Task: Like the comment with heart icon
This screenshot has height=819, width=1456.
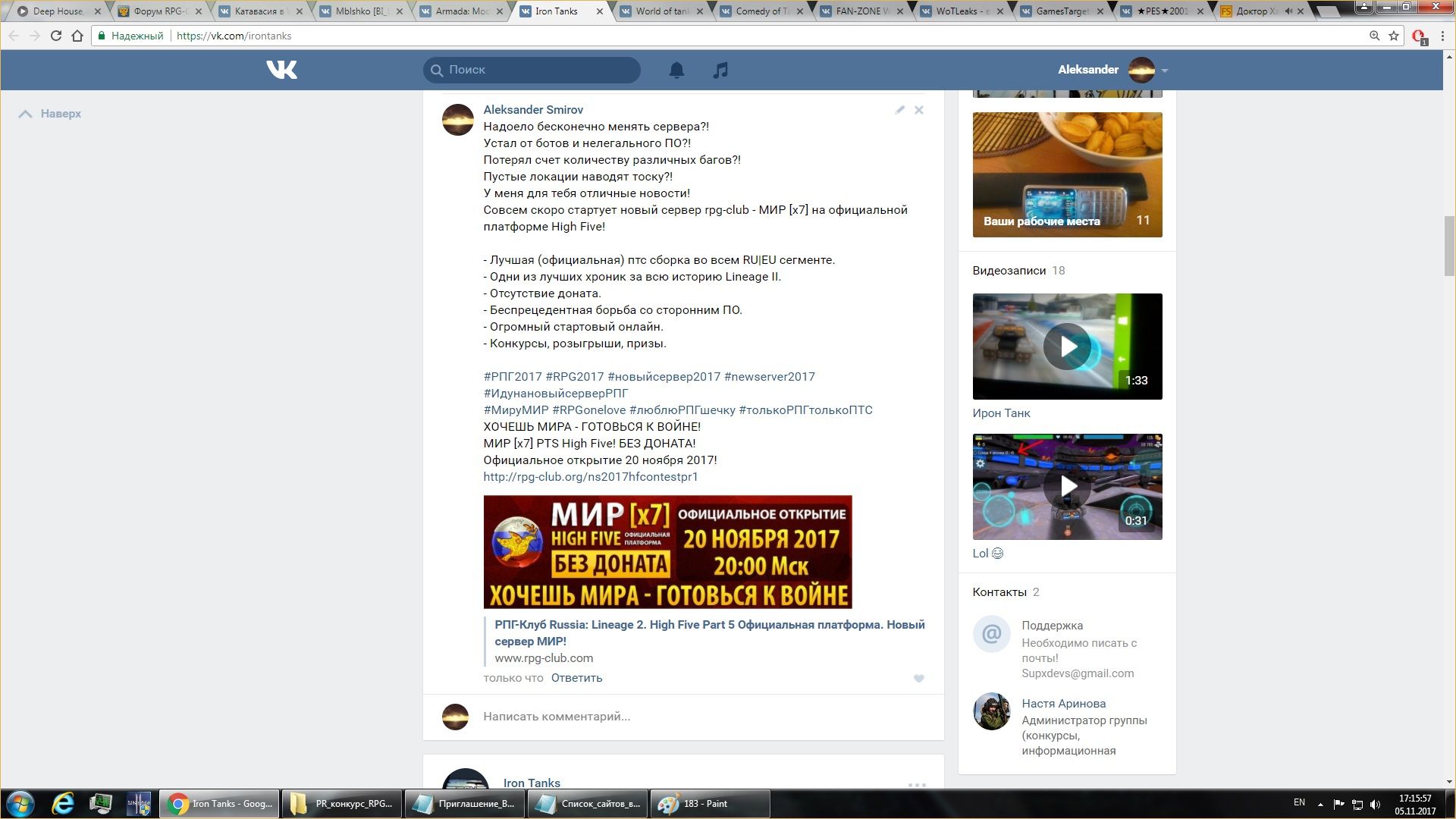Action: click(918, 679)
